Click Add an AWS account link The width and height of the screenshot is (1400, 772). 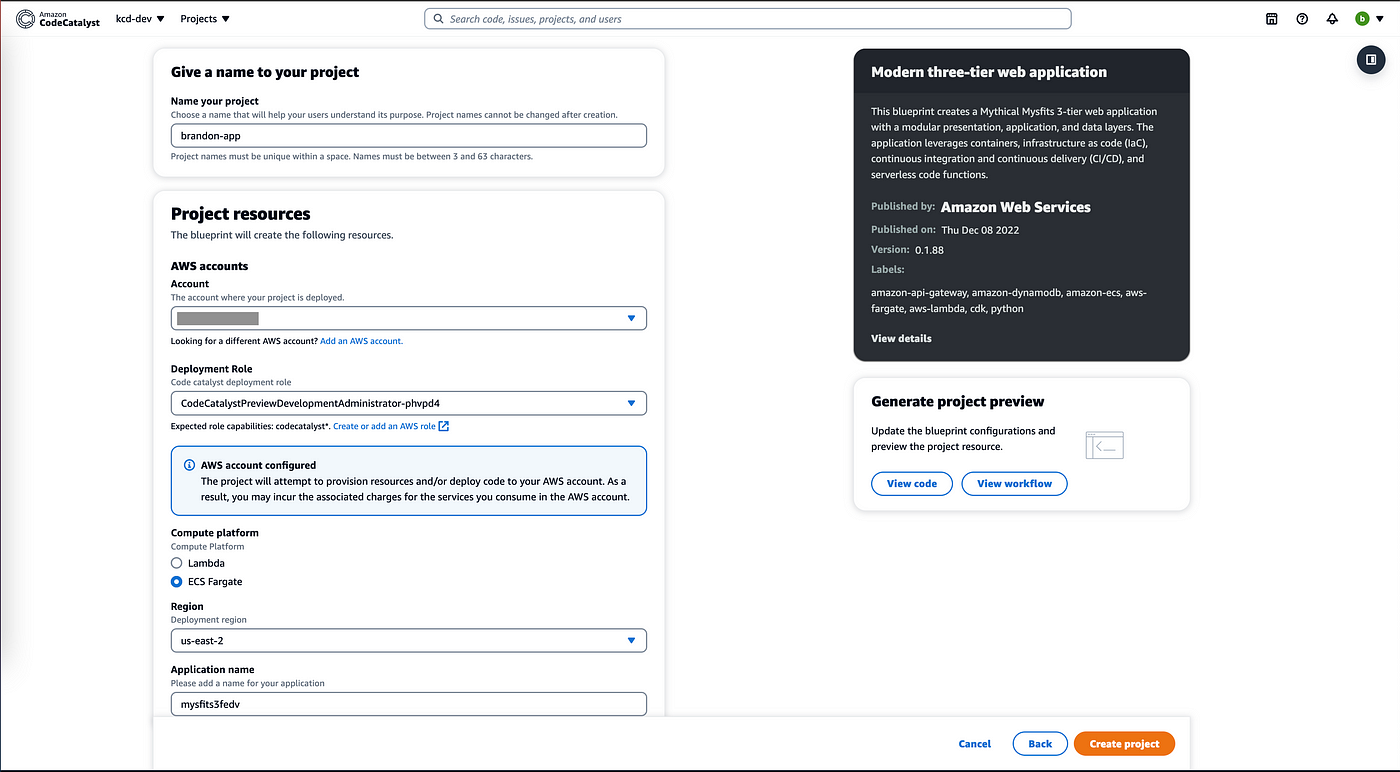point(361,341)
